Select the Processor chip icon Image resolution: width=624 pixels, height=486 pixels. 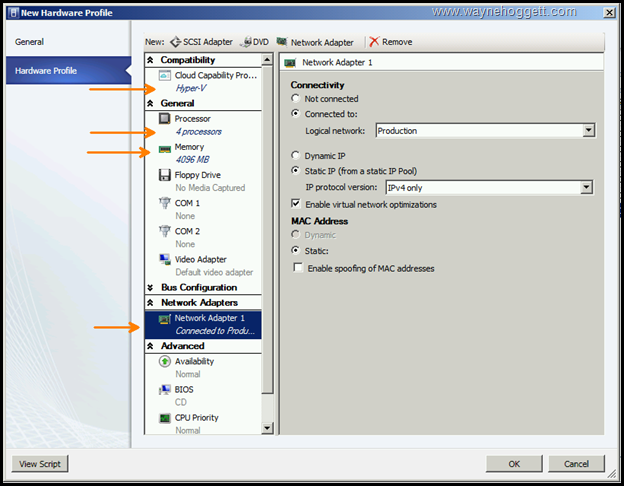164,119
